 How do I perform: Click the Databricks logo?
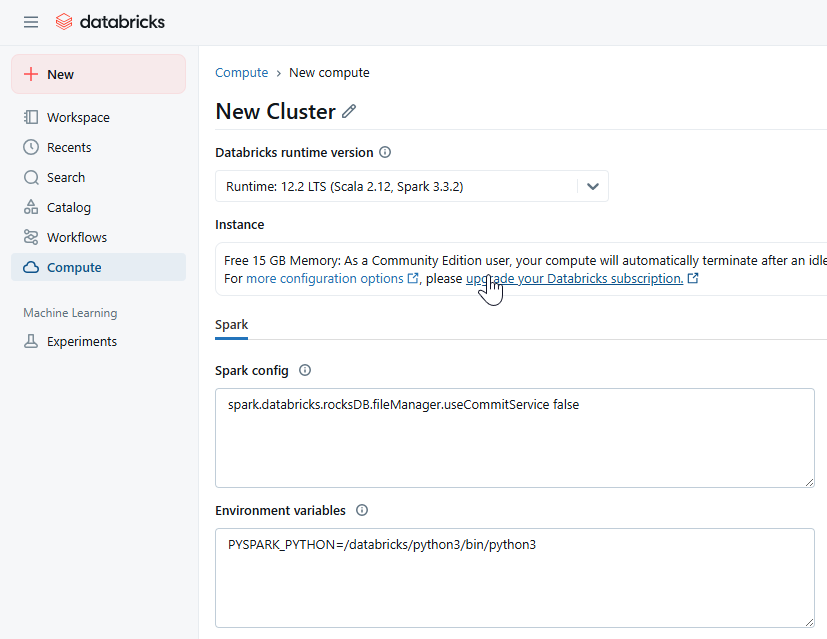[110, 22]
